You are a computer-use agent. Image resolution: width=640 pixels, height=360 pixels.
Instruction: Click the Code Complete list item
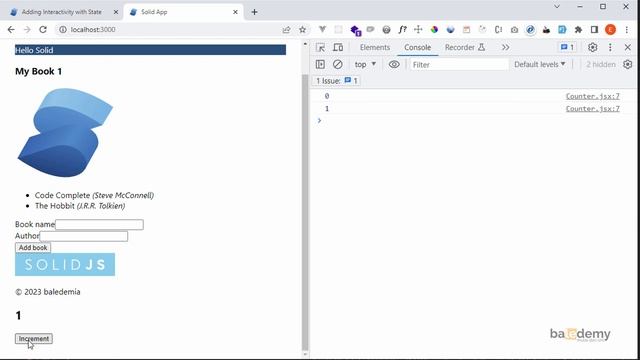(x=94, y=195)
